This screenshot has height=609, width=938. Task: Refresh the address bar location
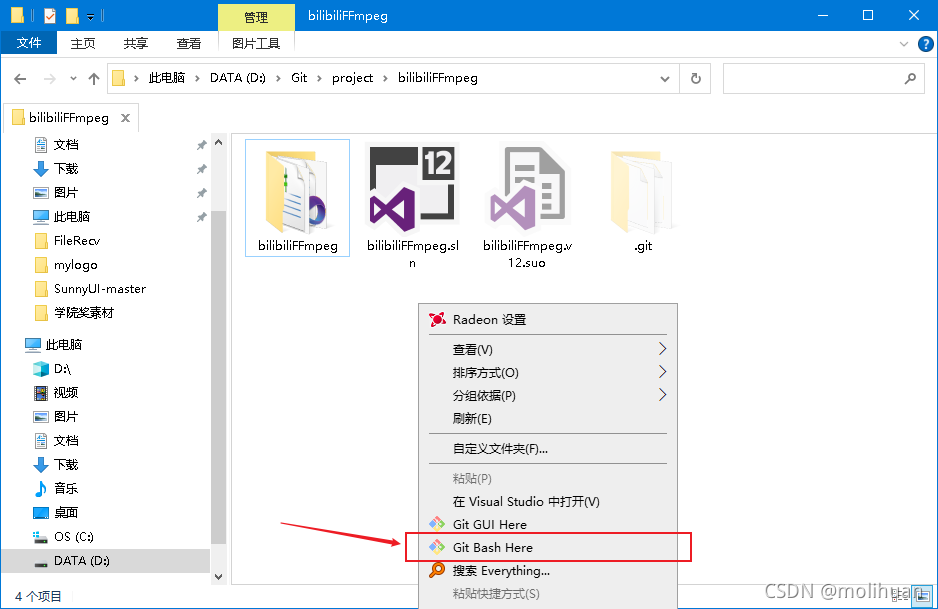[695, 78]
